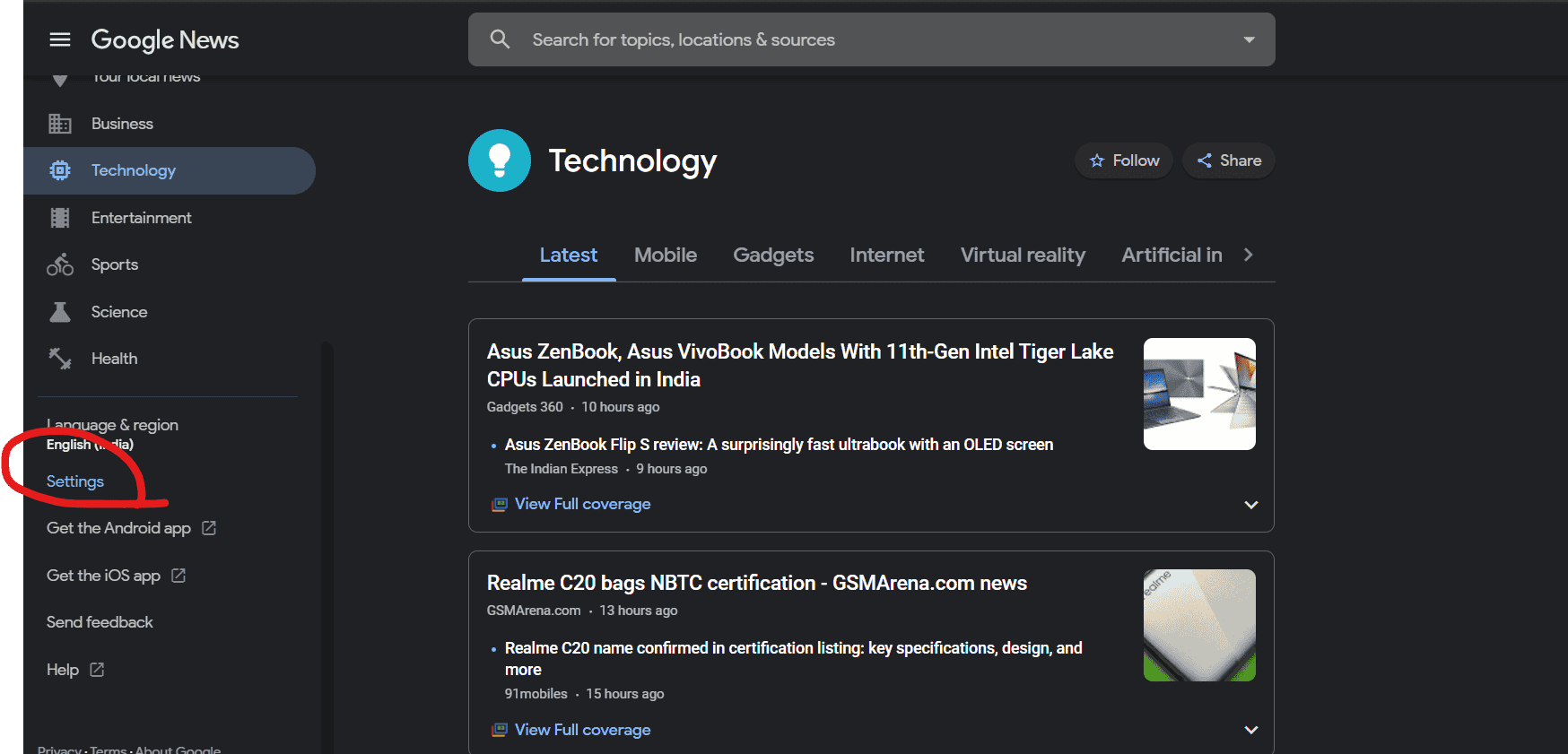The image size is (1568, 754).
Task: Click the Health dumbbell icon
Action: click(60, 359)
